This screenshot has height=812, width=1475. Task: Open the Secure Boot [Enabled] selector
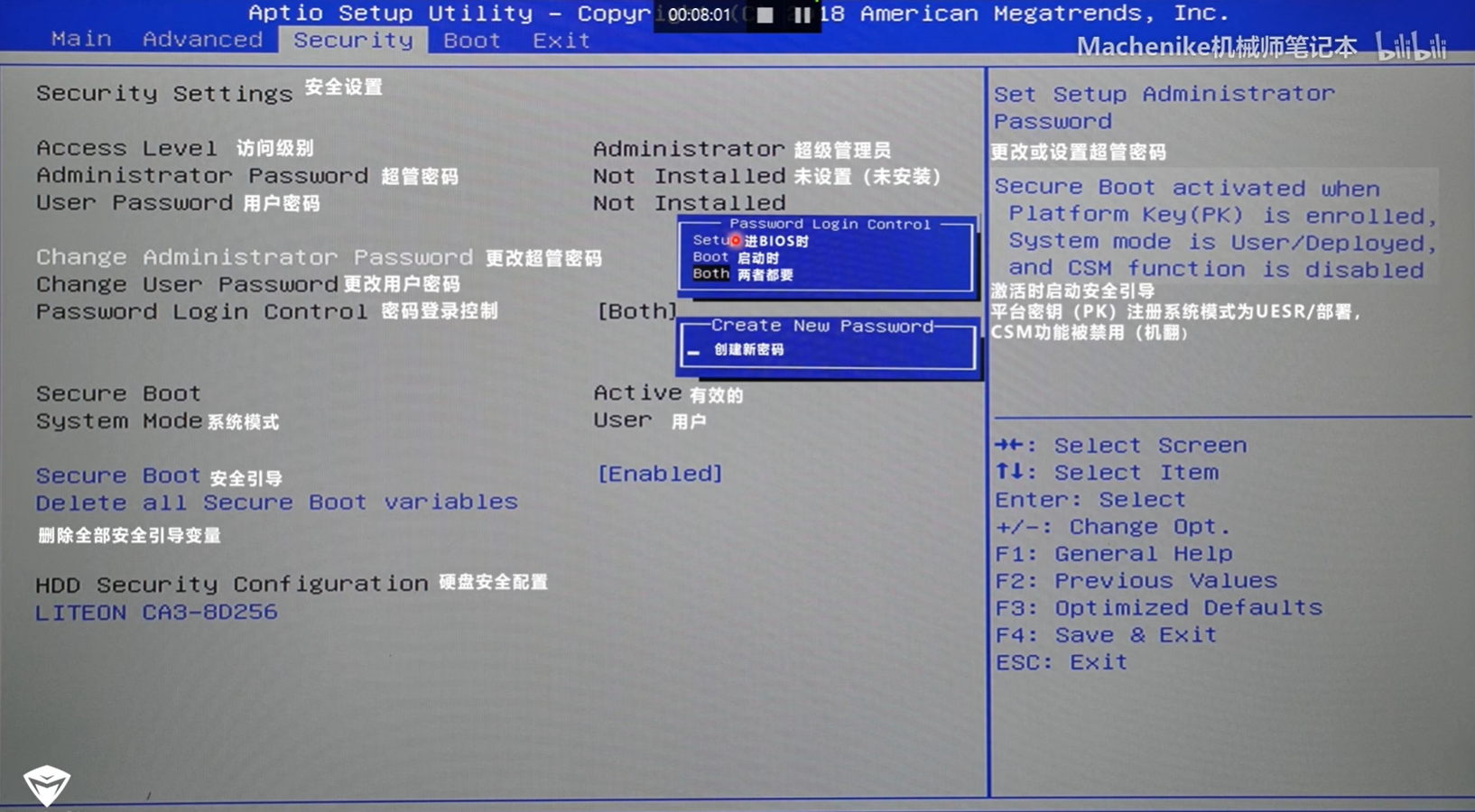pyautogui.click(x=660, y=474)
